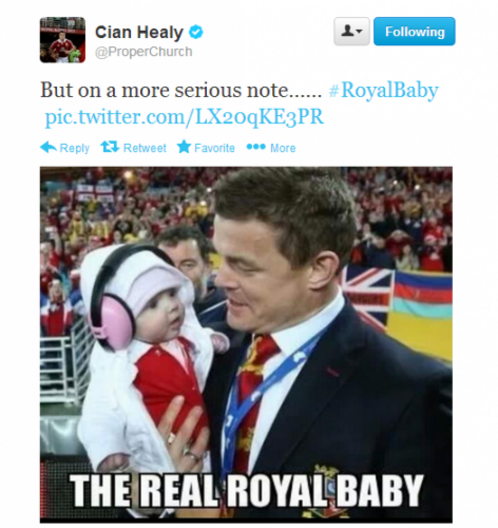
Task: Click the Reply text label
Action: coord(74,148)
